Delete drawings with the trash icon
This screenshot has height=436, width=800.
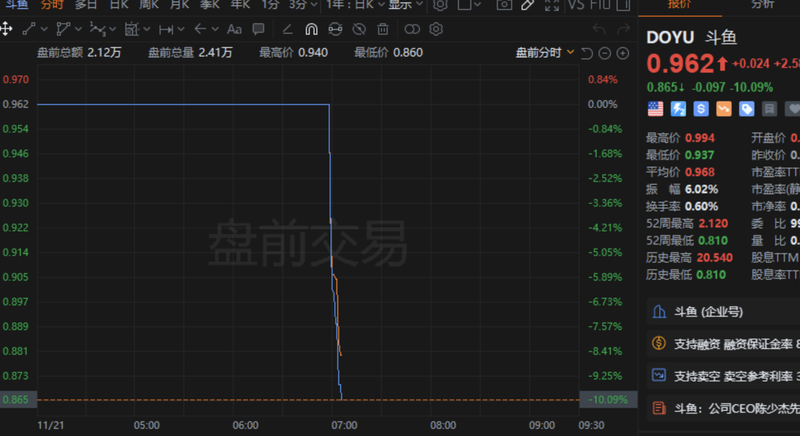(x=383, y=29)
